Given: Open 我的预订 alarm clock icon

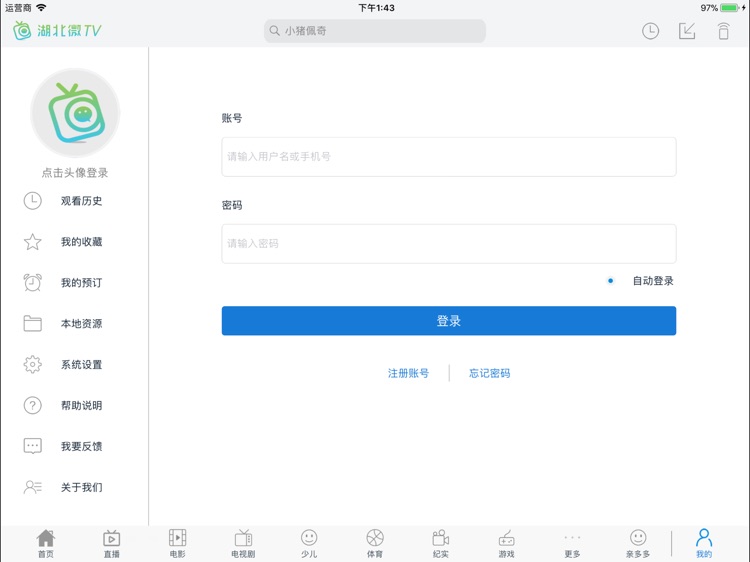Looking at the screenshot, I should pos(33,283).
